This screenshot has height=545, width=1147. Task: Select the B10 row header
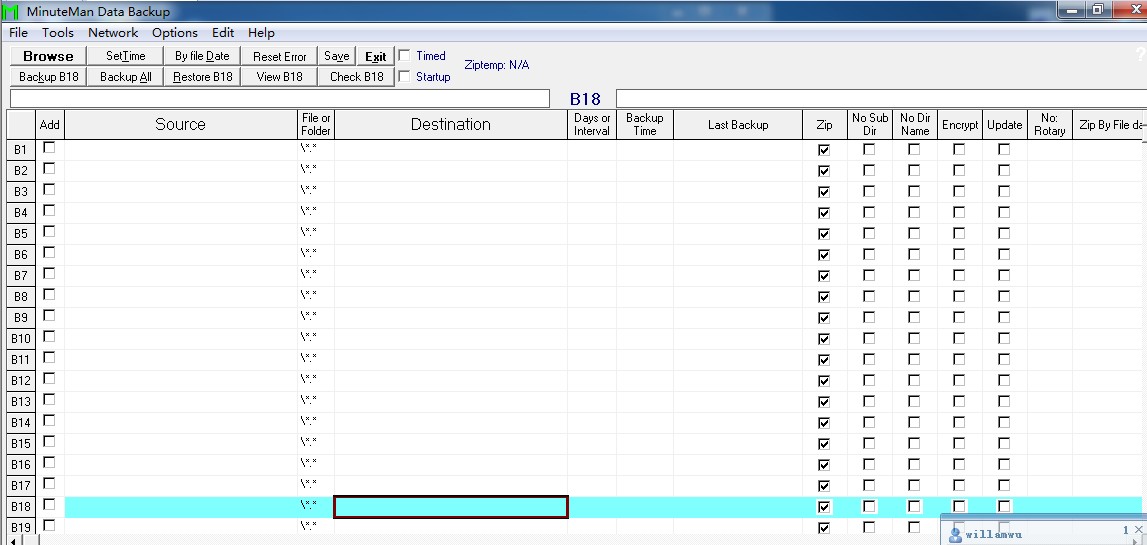pyautogui.click(x=21, y=339)
